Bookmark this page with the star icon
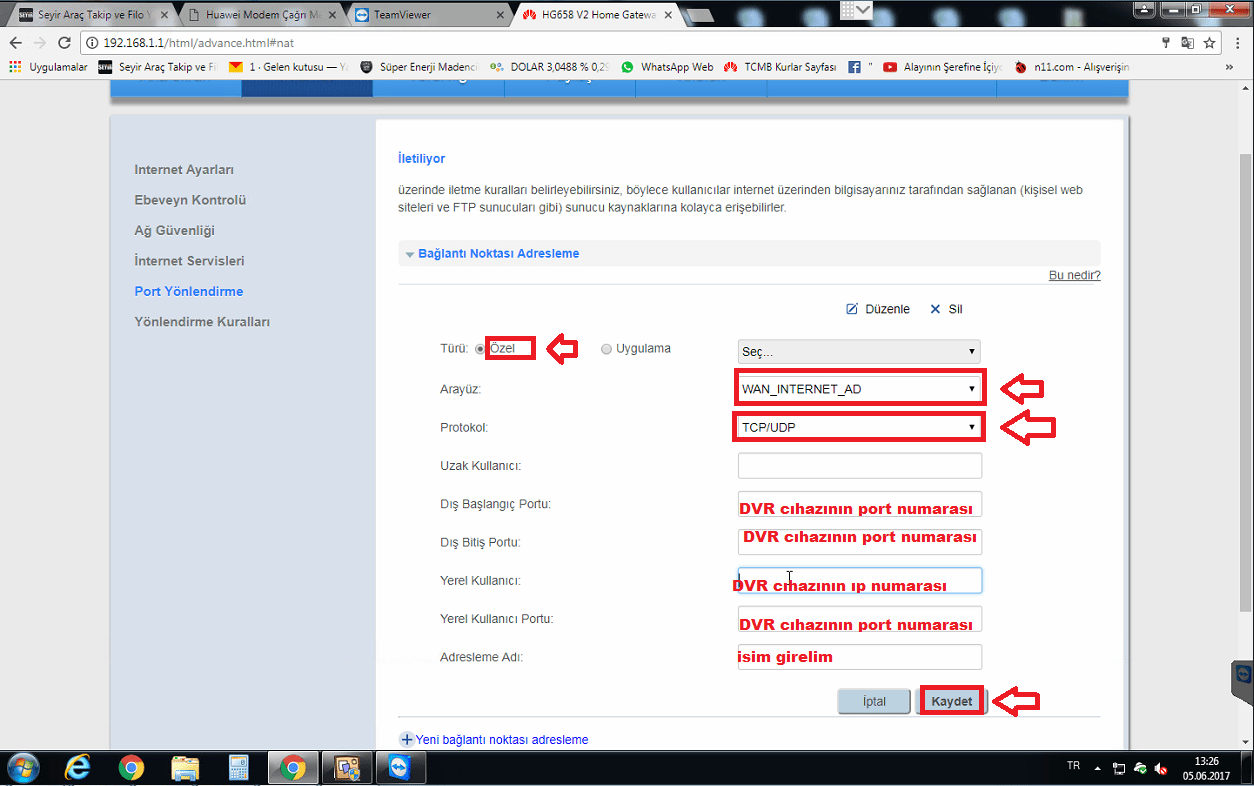 1209,43
